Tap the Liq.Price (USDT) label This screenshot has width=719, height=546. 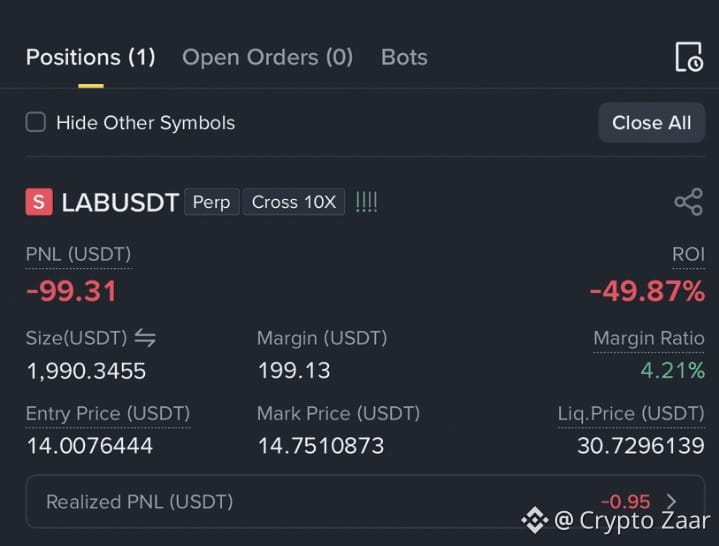tap(631, 414)
